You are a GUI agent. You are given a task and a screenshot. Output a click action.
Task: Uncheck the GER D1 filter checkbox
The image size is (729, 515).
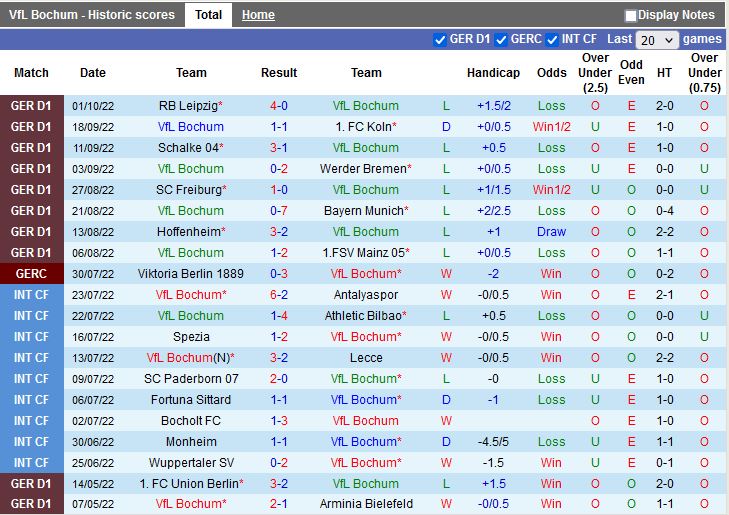(x=439, y=40)
